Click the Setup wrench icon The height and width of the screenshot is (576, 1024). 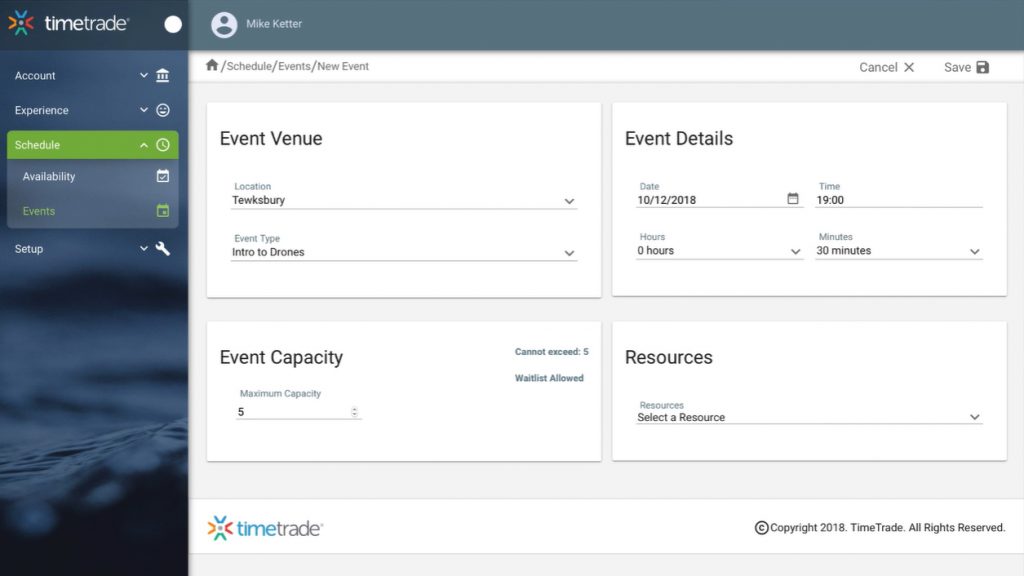coord(163,249)
